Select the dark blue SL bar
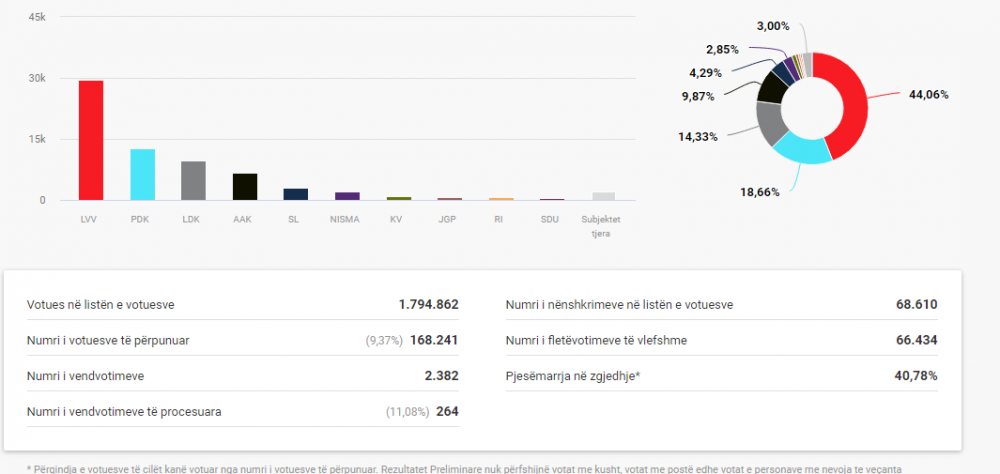Screen dimensions: 1000x474 tap(296, 195)
